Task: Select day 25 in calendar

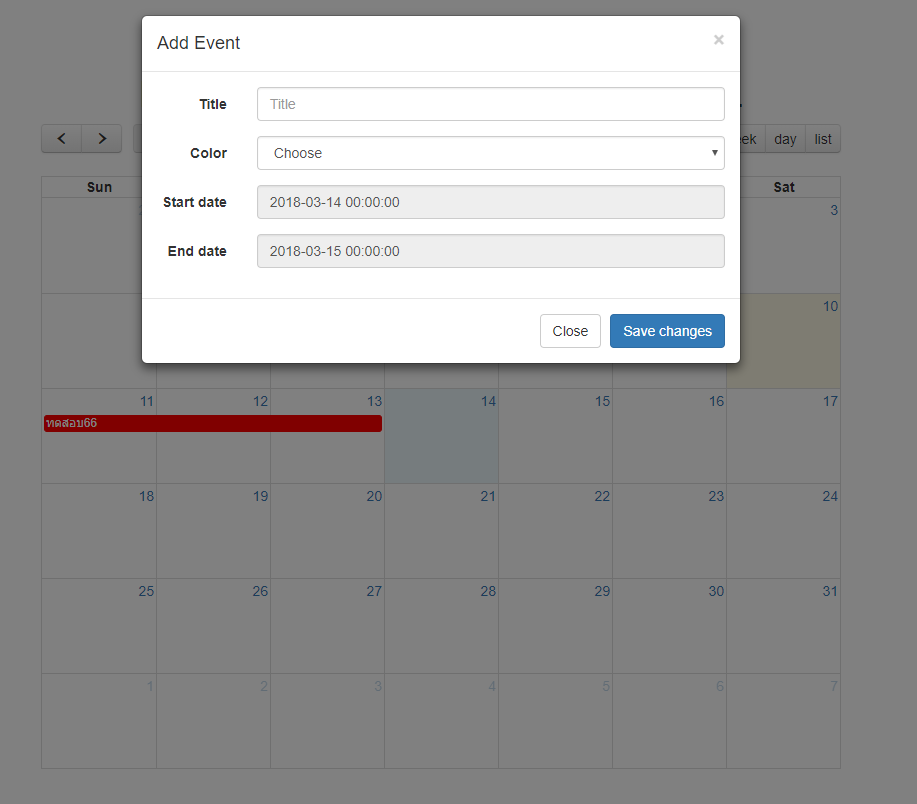Action: [x=99, y=626]
